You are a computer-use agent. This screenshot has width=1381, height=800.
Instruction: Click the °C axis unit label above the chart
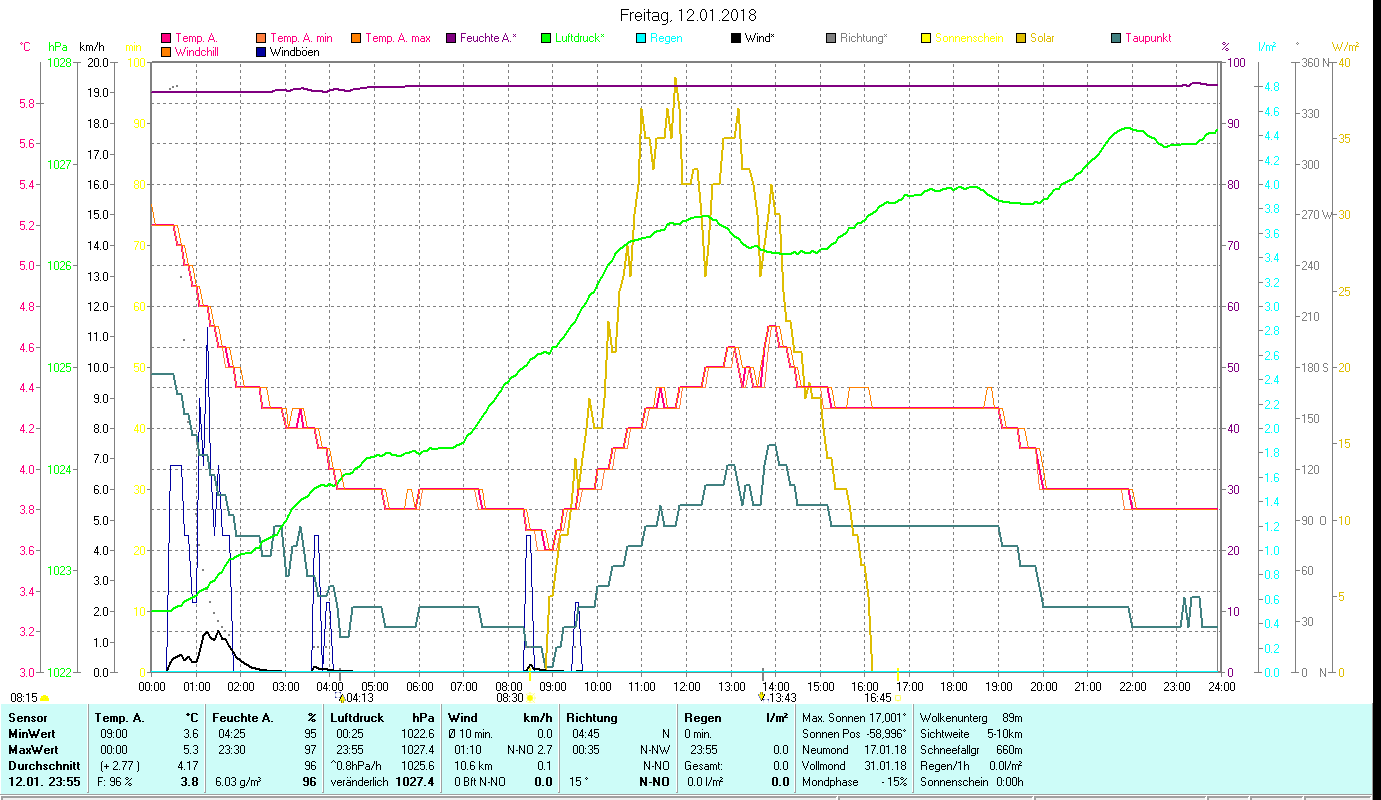tap(25, 46)
